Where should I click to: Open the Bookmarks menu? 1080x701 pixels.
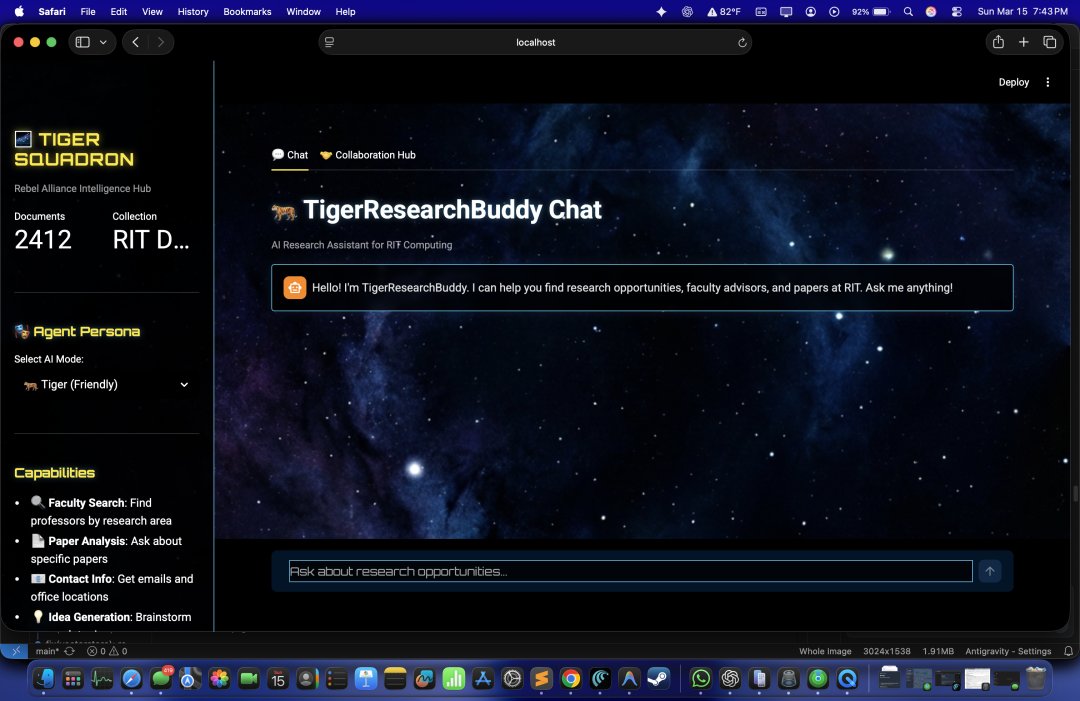point(247,12)
